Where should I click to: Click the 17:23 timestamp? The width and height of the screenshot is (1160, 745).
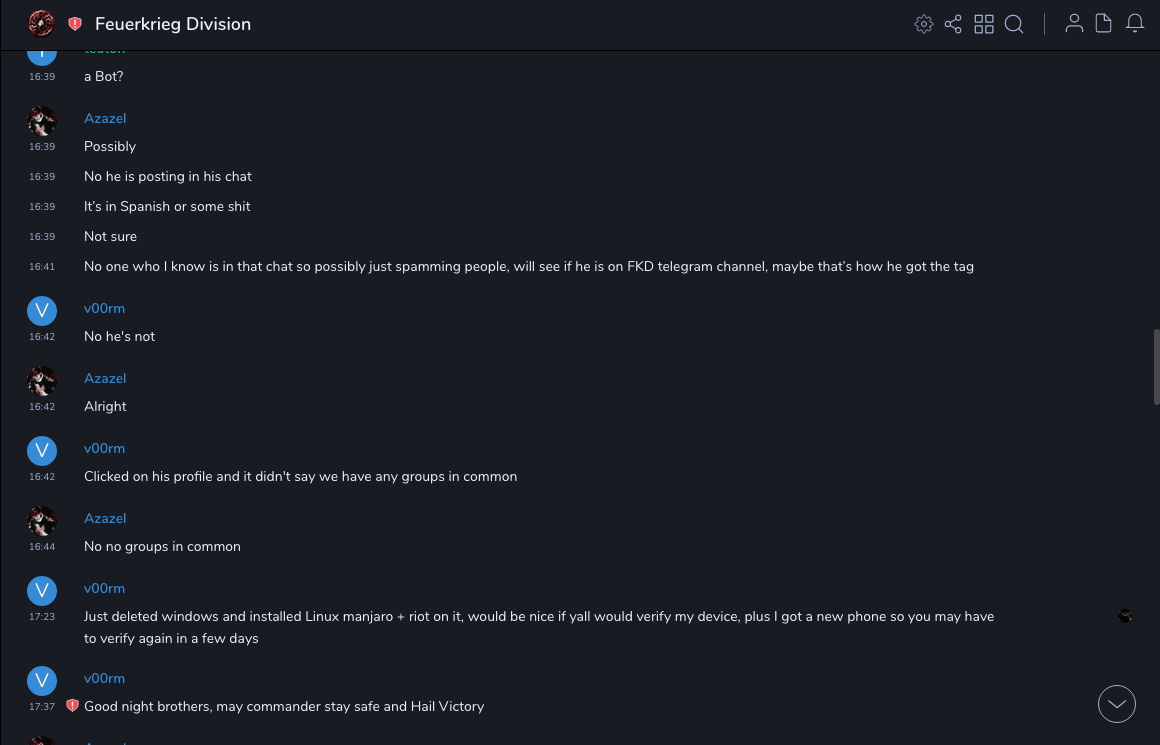coord(42,617)
